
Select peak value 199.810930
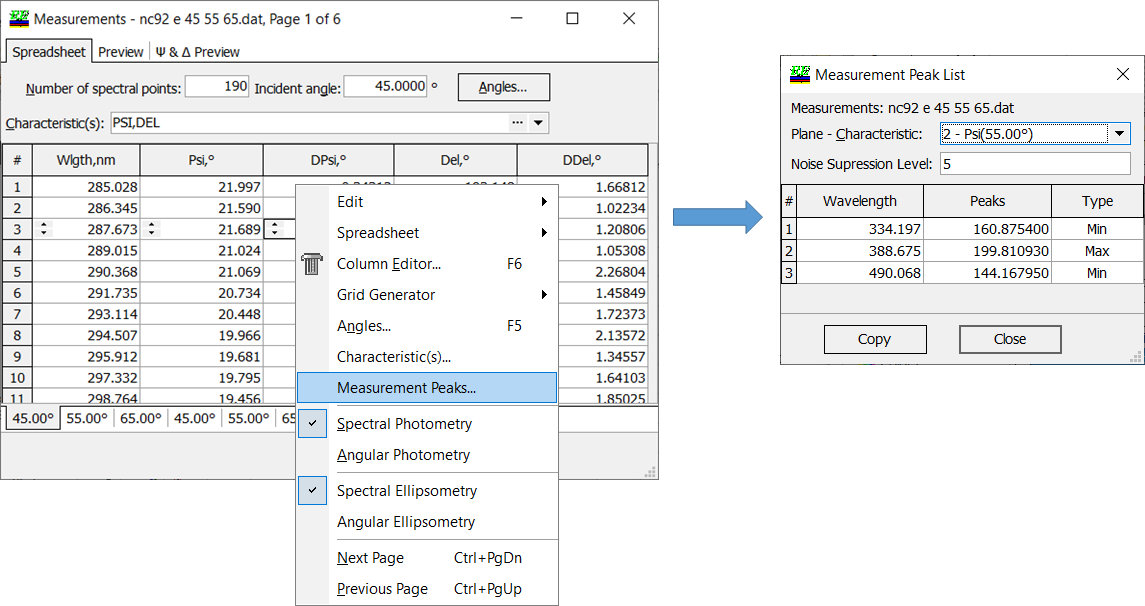click(x=987, y=251)
